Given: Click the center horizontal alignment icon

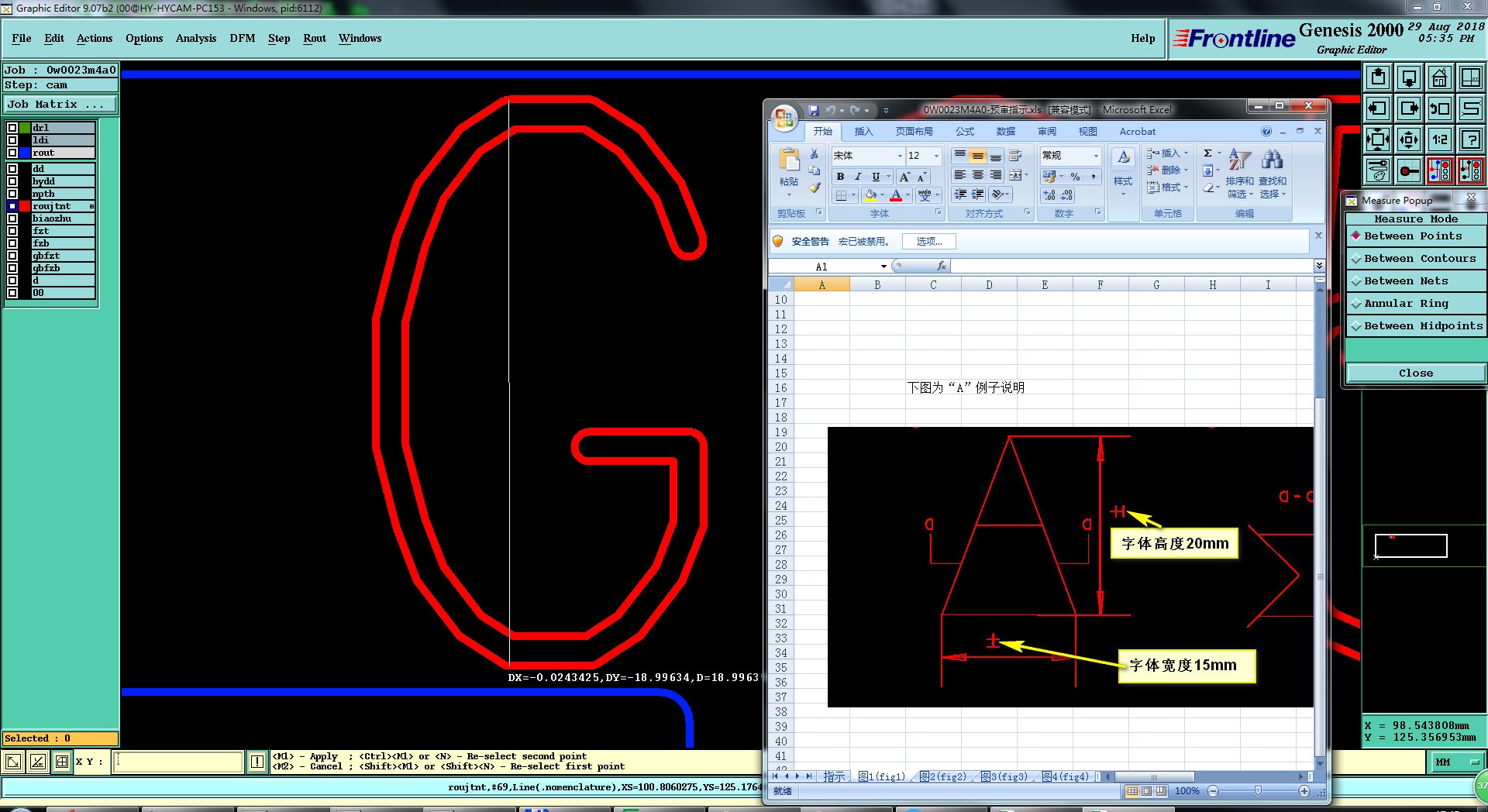Looking at the screenshot, I should pos(978,175).
